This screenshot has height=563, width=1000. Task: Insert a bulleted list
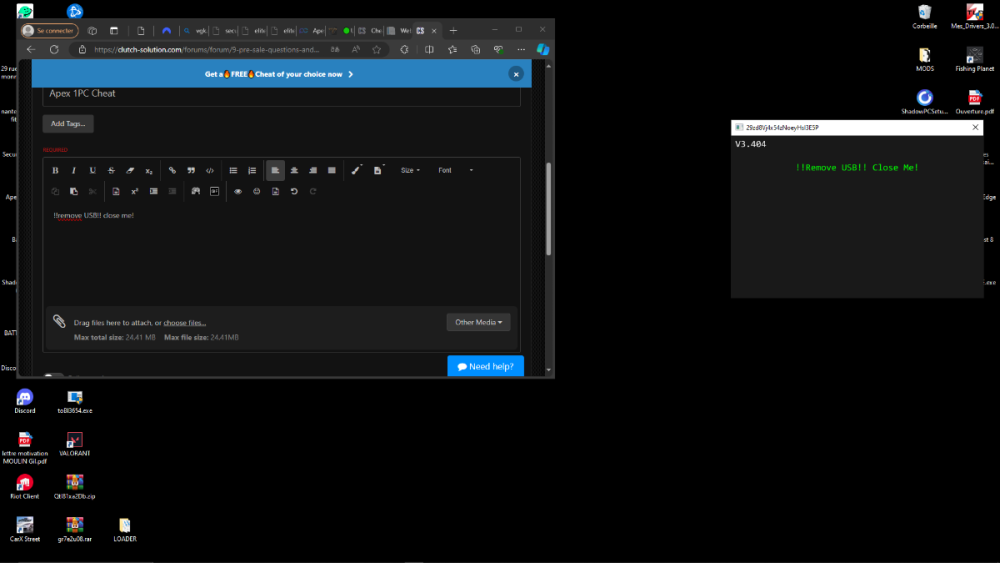coord(233,171)
